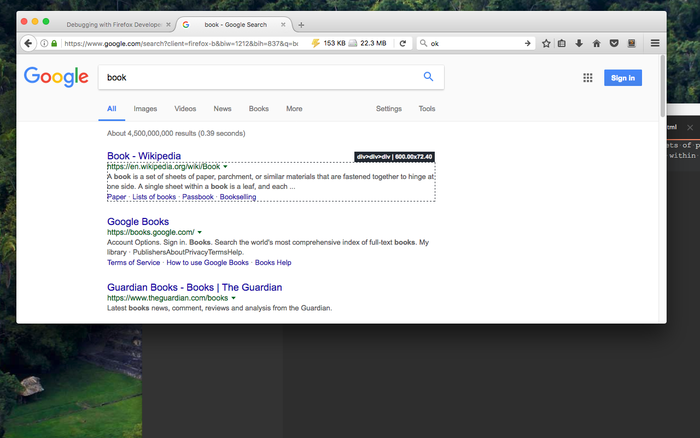Switch to Images results
The image size is (700, 438).
point(145,108)
